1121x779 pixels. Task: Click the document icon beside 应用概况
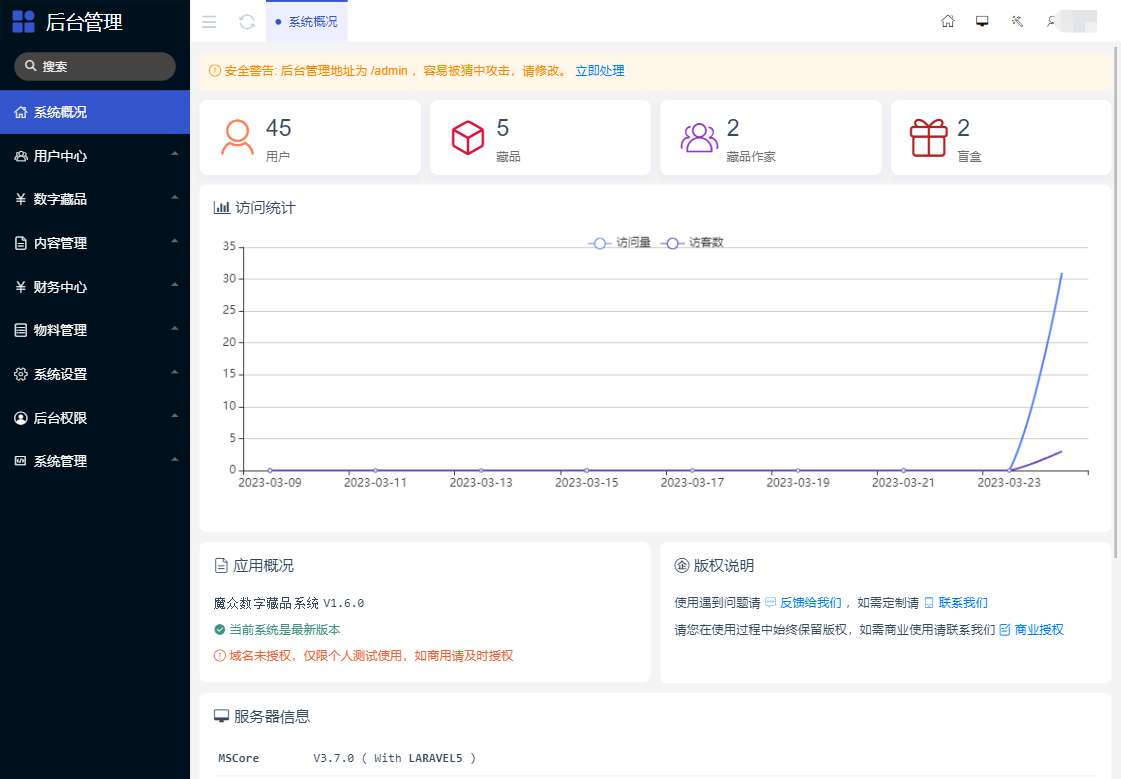[221, 565]
